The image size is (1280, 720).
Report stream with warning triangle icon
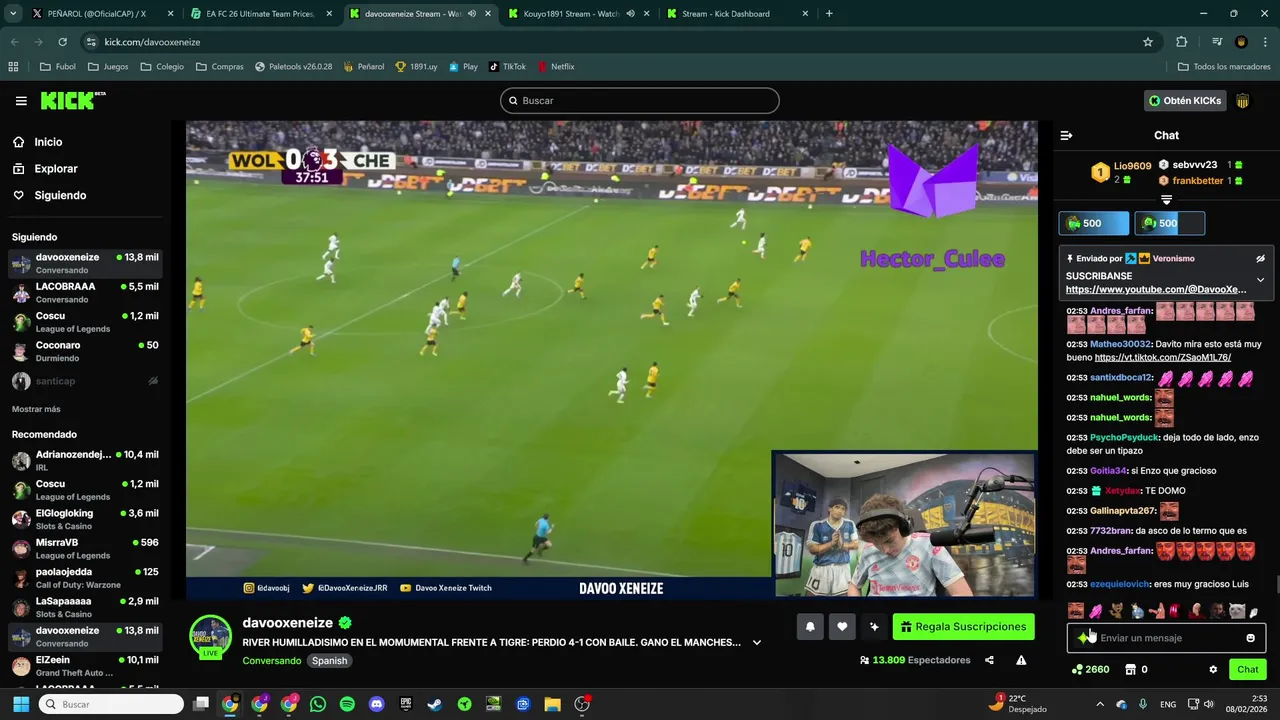pos(1021,660)
